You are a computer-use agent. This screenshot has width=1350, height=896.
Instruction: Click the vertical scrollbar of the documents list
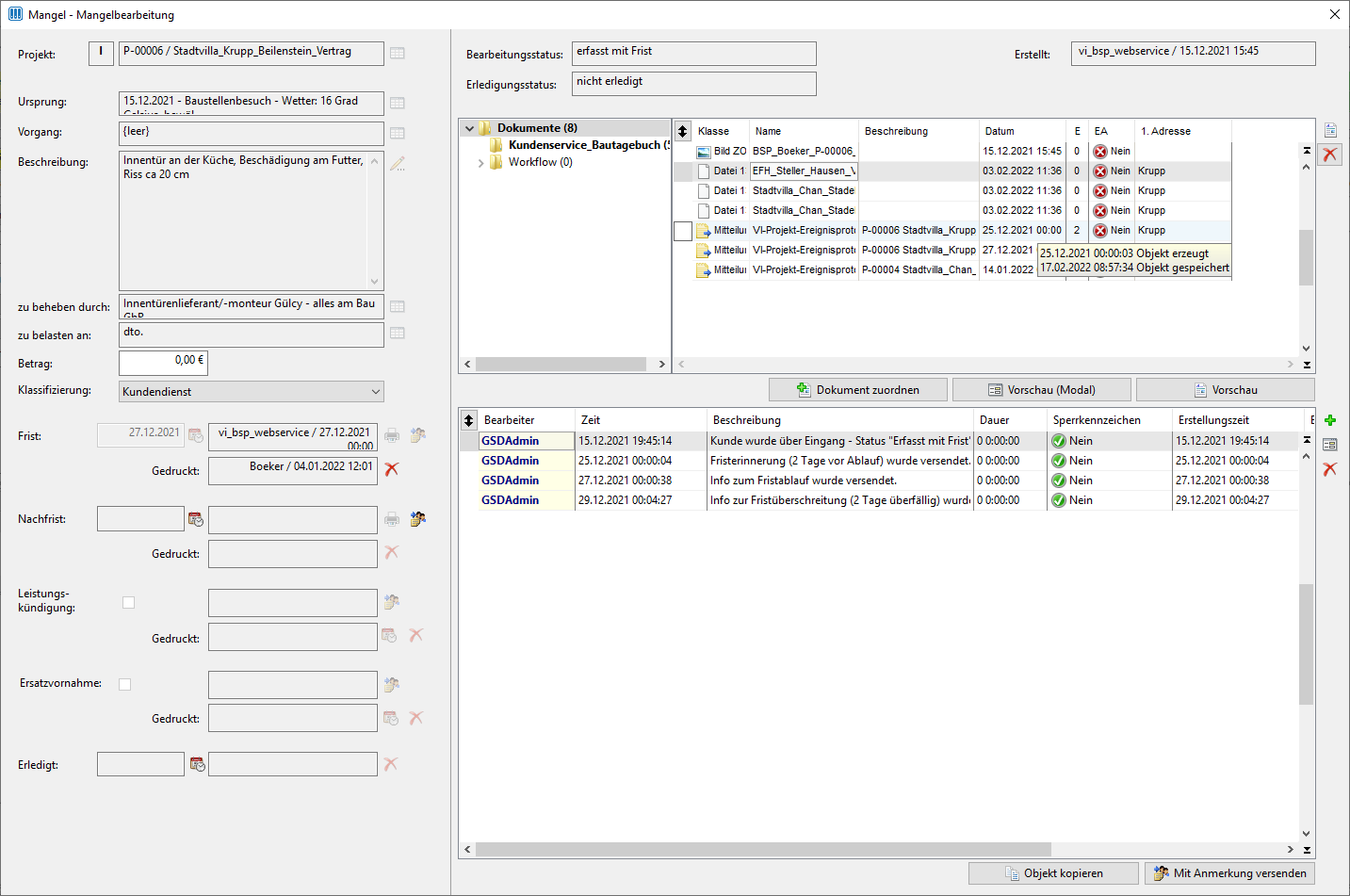1307,256
